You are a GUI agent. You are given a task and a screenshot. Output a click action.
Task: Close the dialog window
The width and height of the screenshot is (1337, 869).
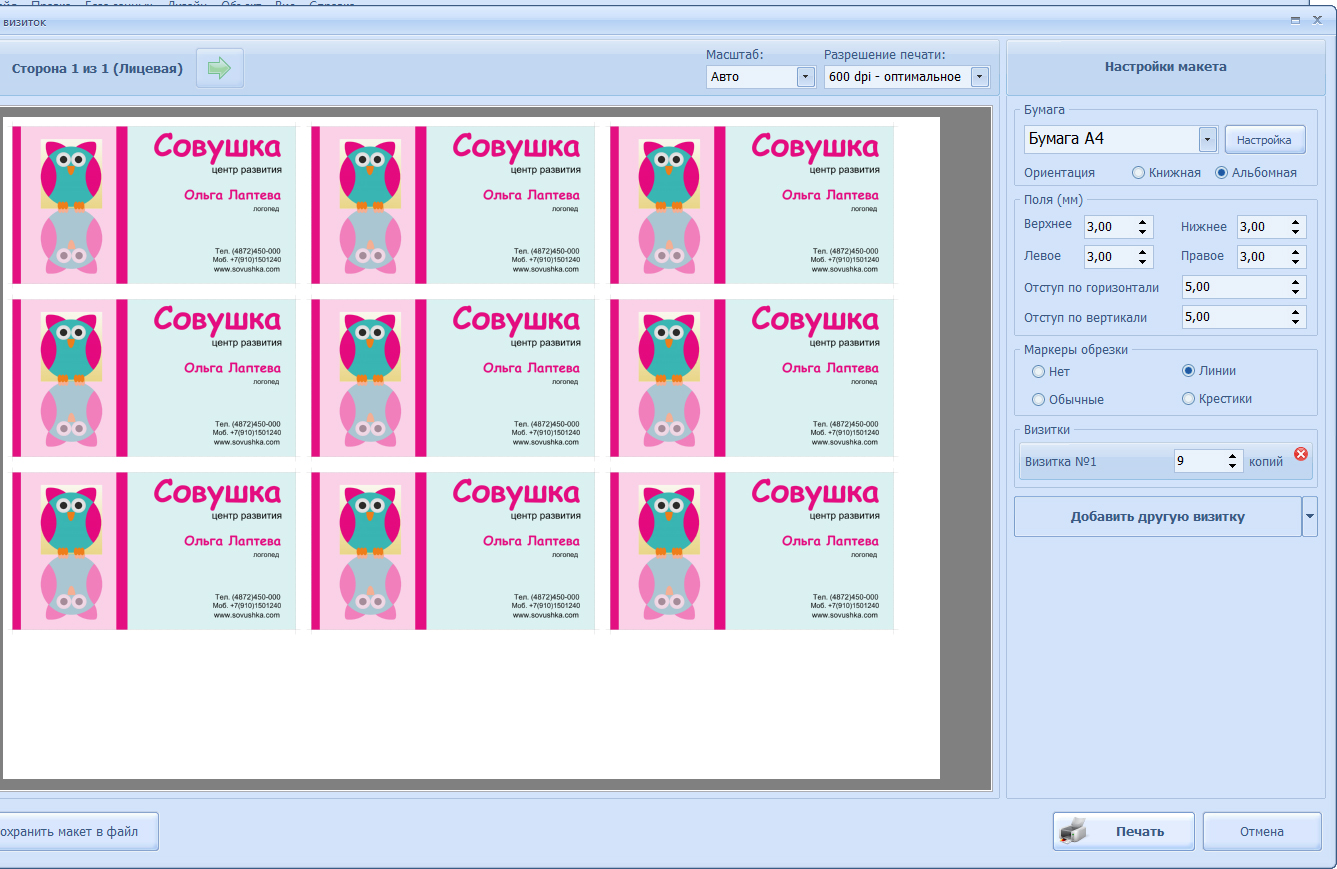coord(1317,20)
